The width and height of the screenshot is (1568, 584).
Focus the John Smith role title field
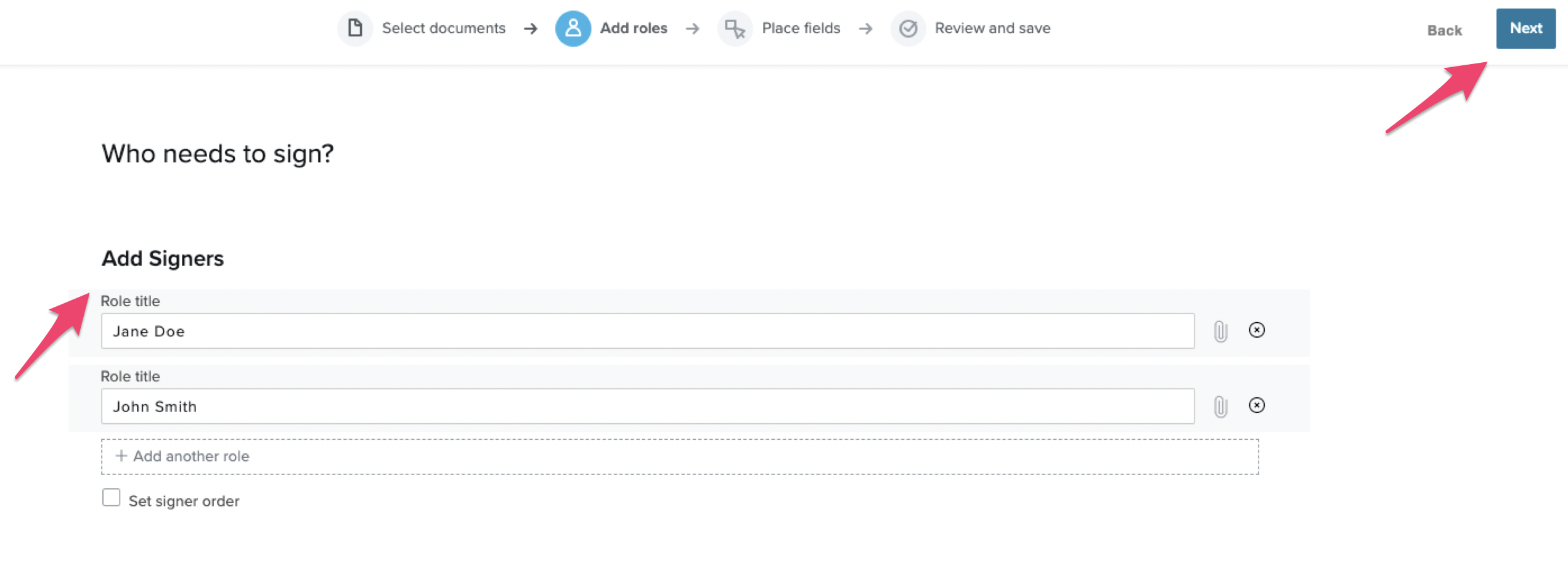click(648, 406)
